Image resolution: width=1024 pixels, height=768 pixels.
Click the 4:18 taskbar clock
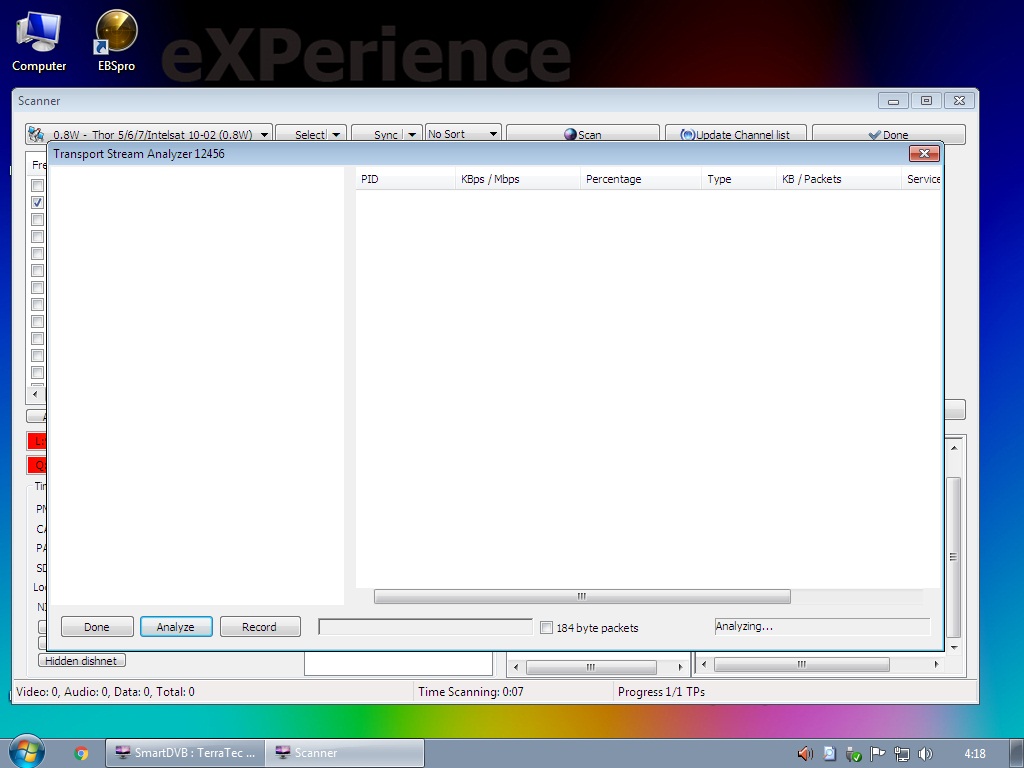coord(975,754)
